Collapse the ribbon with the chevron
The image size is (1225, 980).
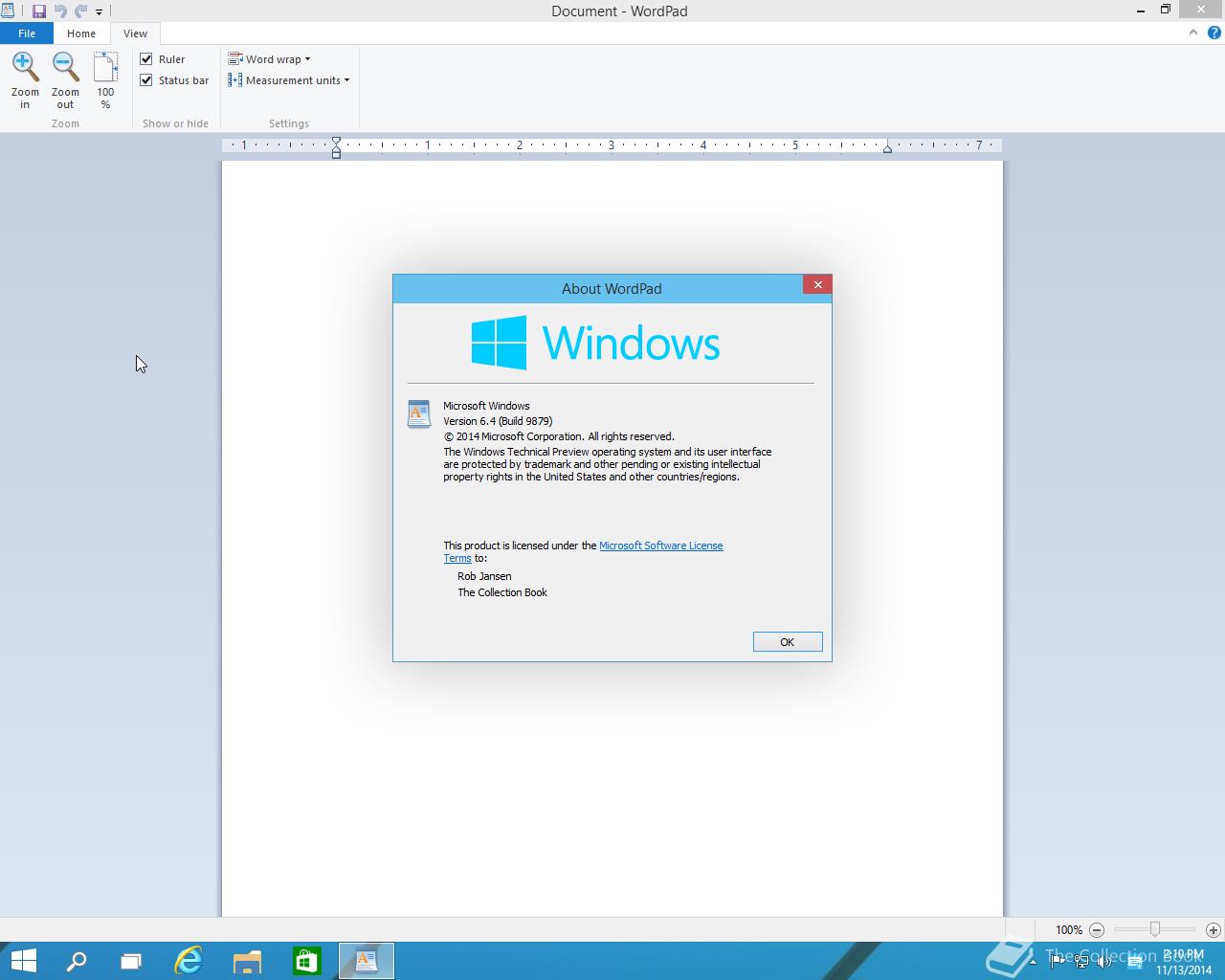point(1193,33)
